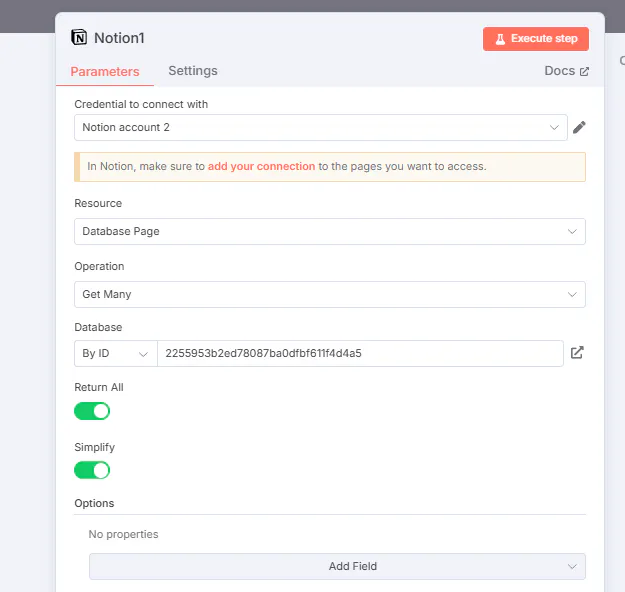
Task: Expand the Add Field options dropdown
Action: click(x=337, y=566)
